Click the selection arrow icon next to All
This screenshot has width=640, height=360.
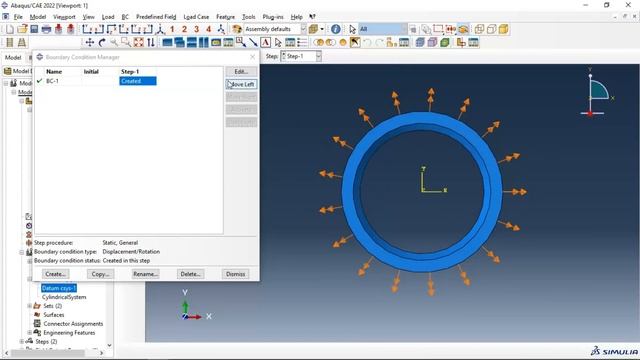(353, 29)
